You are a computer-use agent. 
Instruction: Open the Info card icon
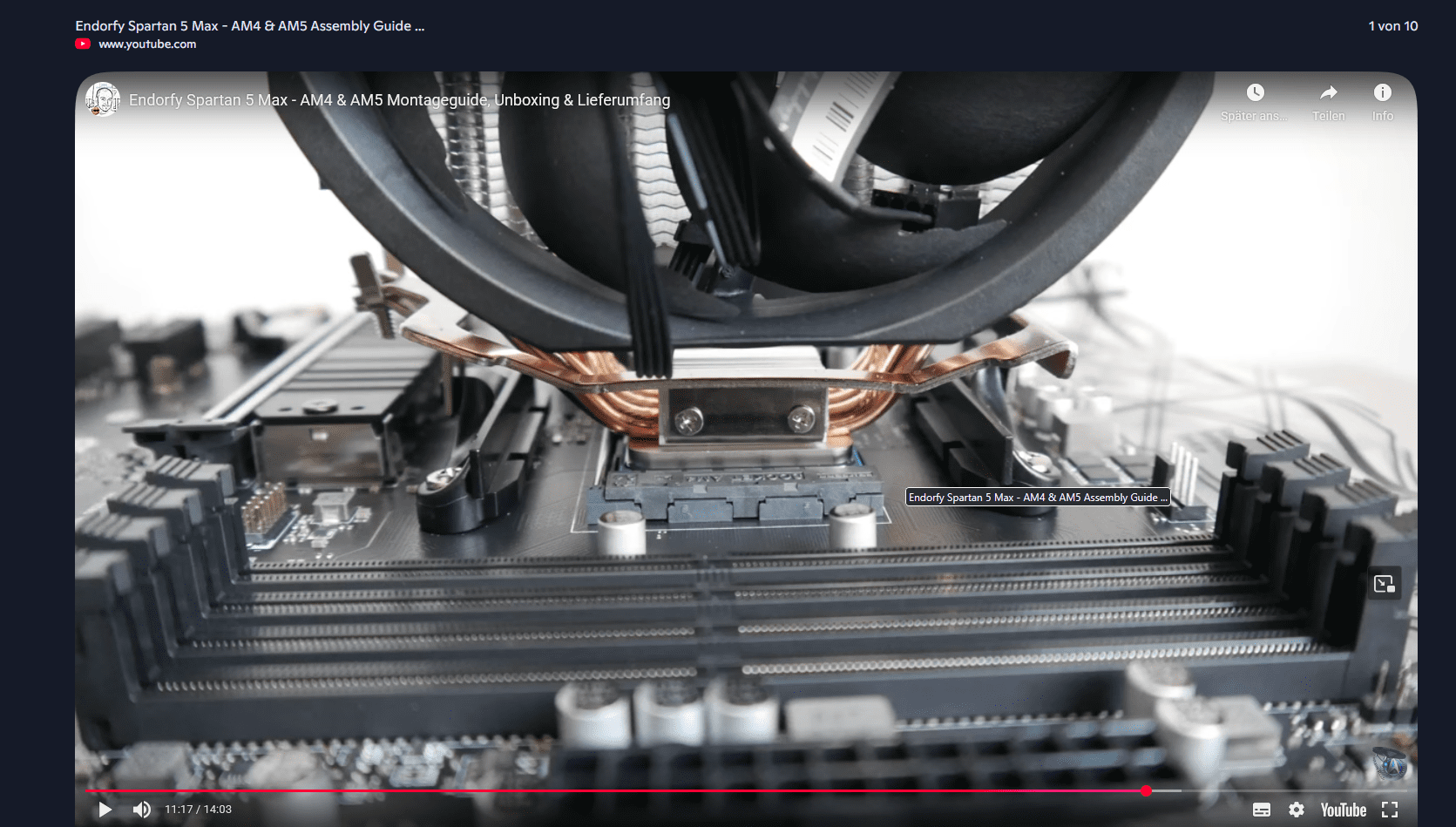point(1383,92)
